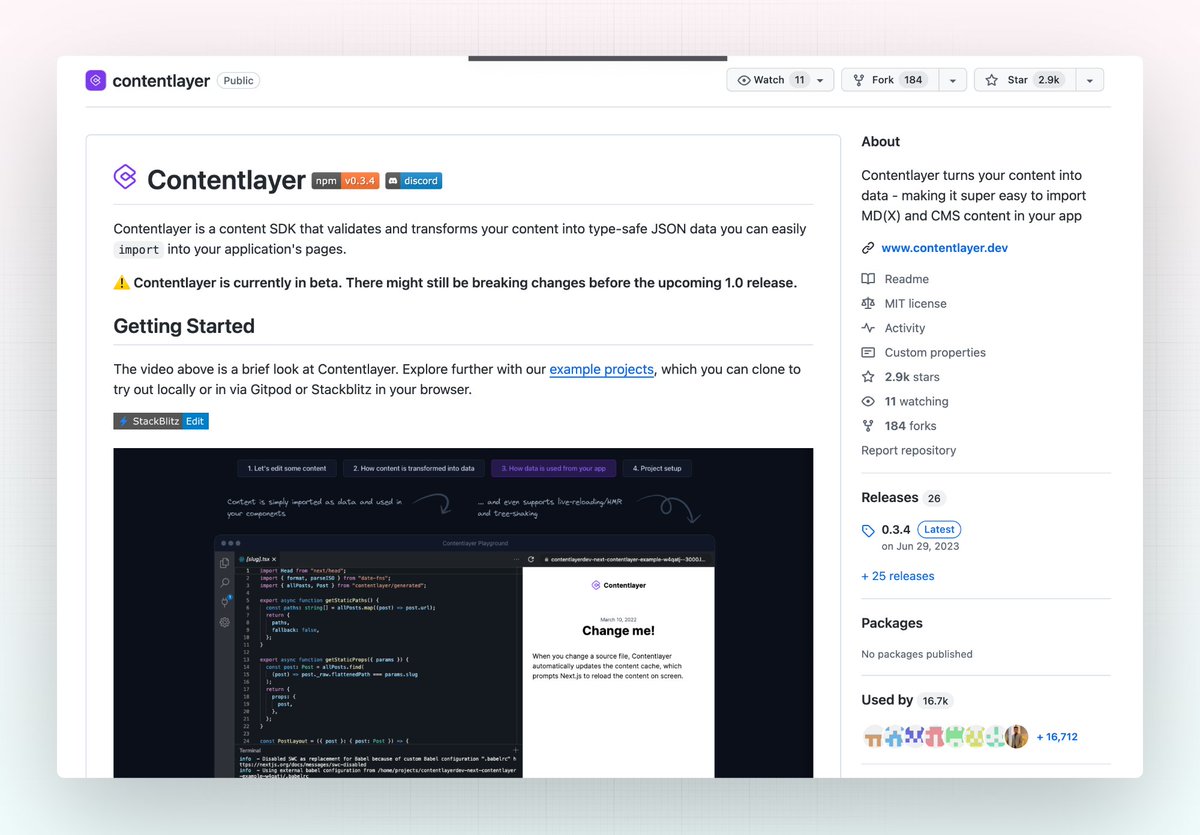Click the scale icon beside MIT license

point(868,303)
